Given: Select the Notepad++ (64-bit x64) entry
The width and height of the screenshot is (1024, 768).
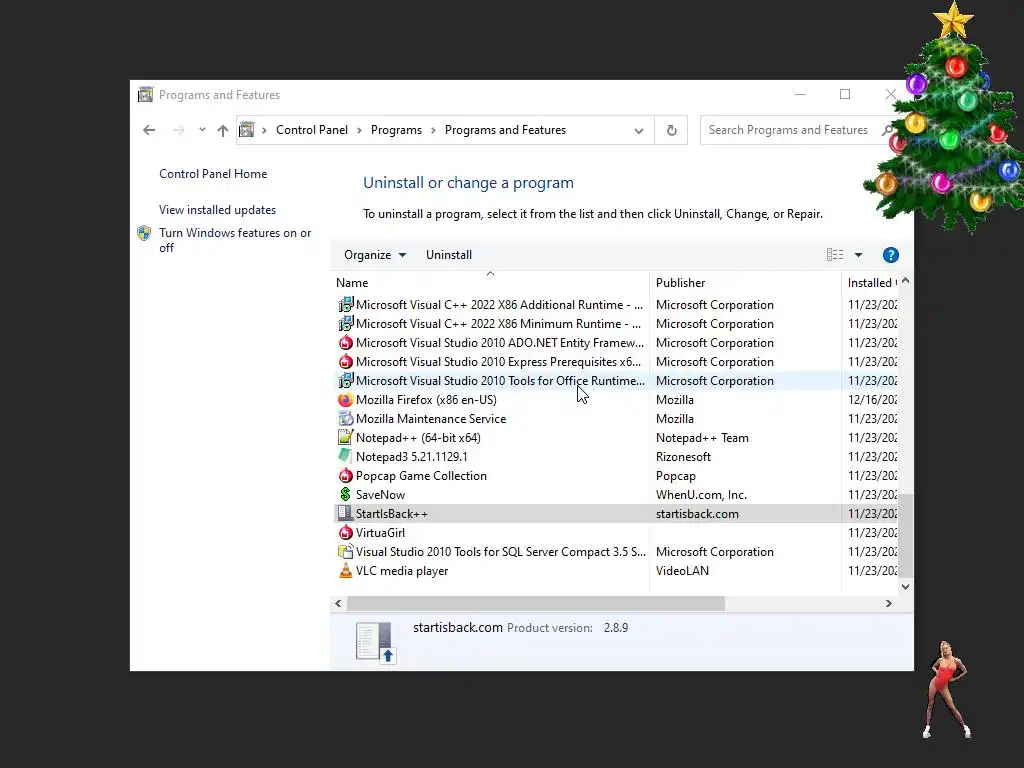Looking at the screenshot, I should [418, 438].
